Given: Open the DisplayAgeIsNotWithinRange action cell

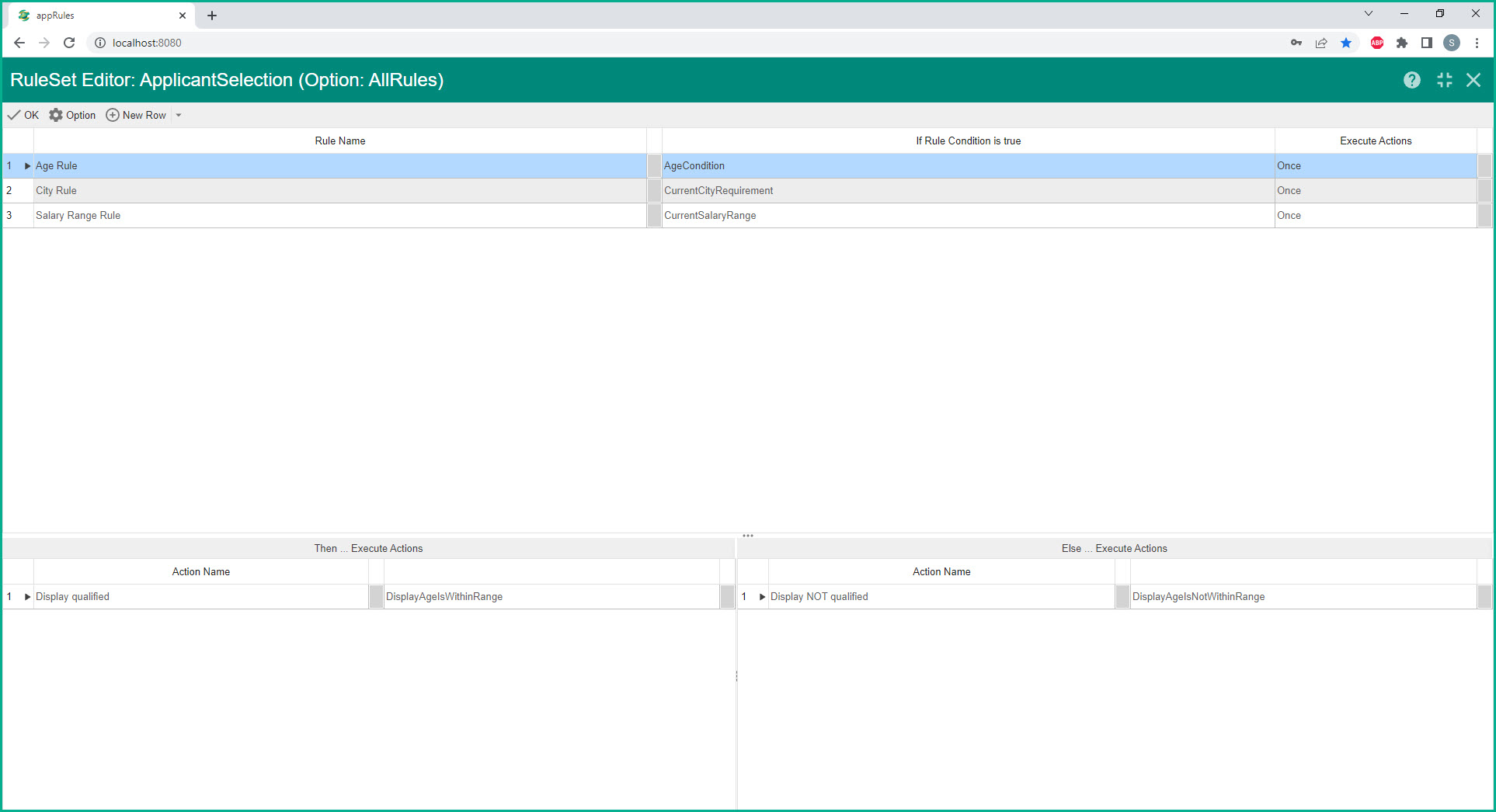Looking at the screenshot, I should [1303, 597].
